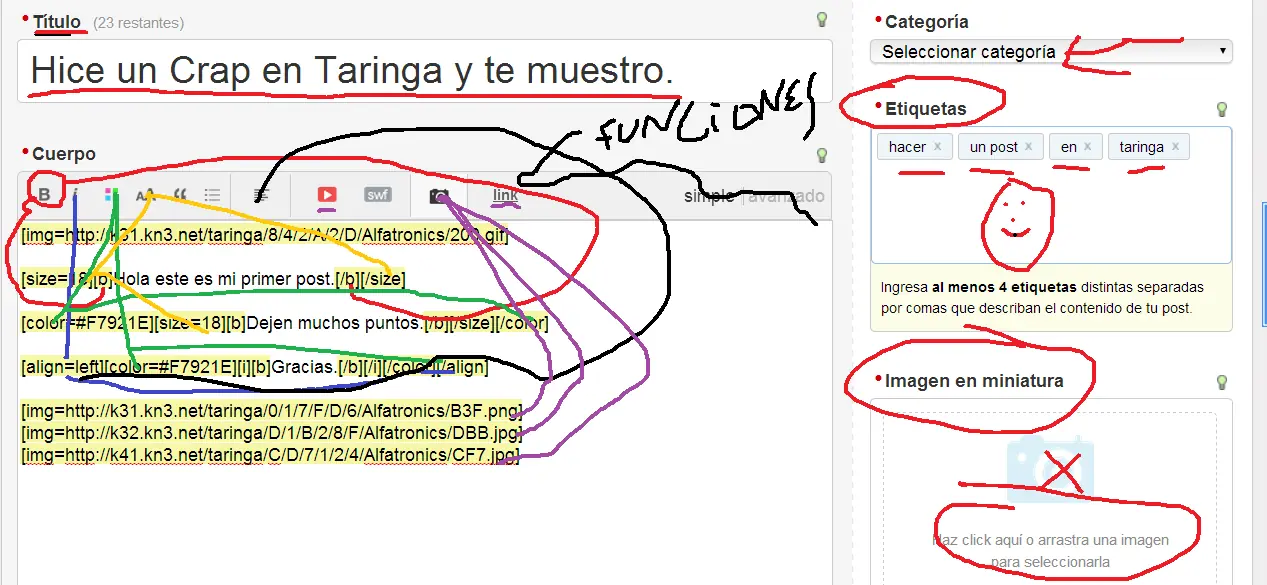This screenshot has height=585, width=1267.
Task: Show the Cuerpo help lightbulb tip
Action: pyautogui.click(x=822, y=155)
